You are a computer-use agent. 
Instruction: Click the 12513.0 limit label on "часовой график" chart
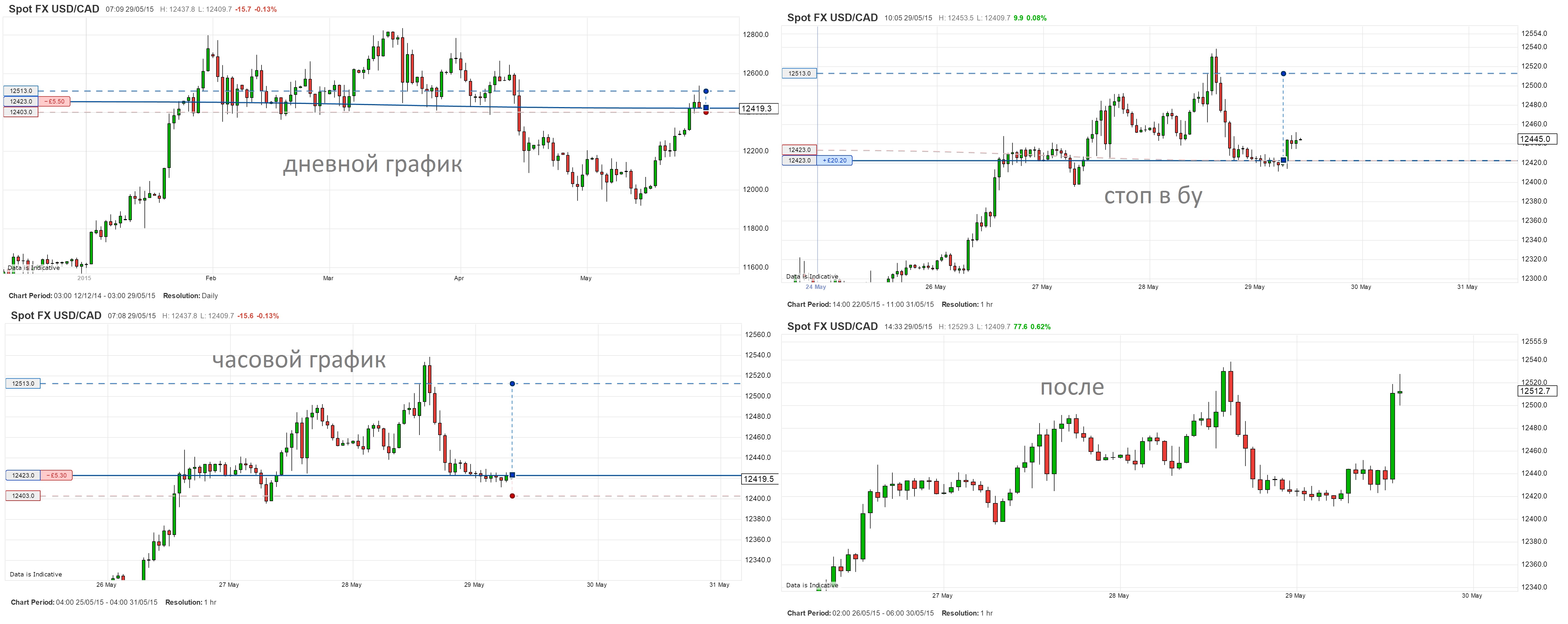23,383
